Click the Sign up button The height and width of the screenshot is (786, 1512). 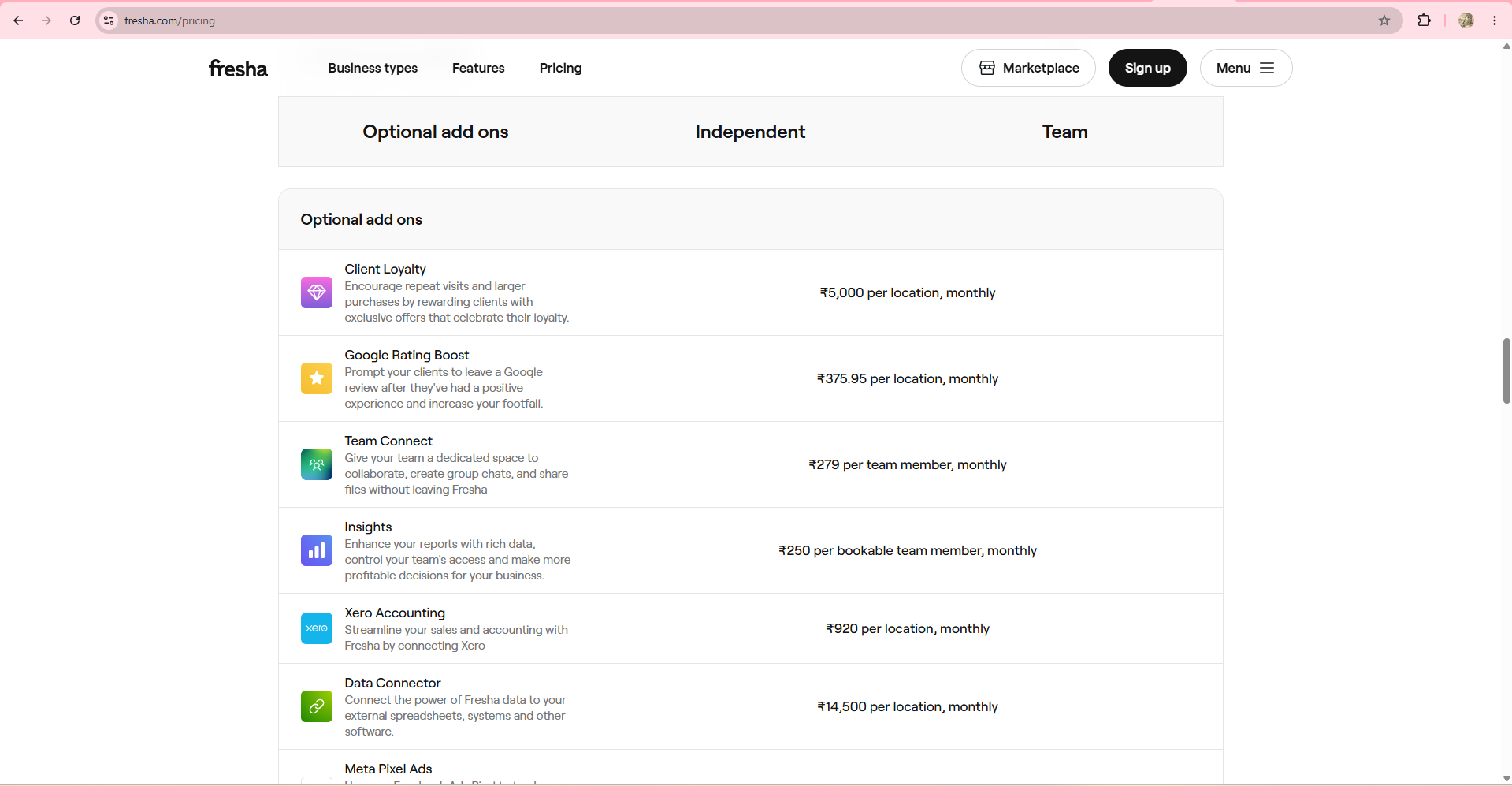tap(1147, 68)
